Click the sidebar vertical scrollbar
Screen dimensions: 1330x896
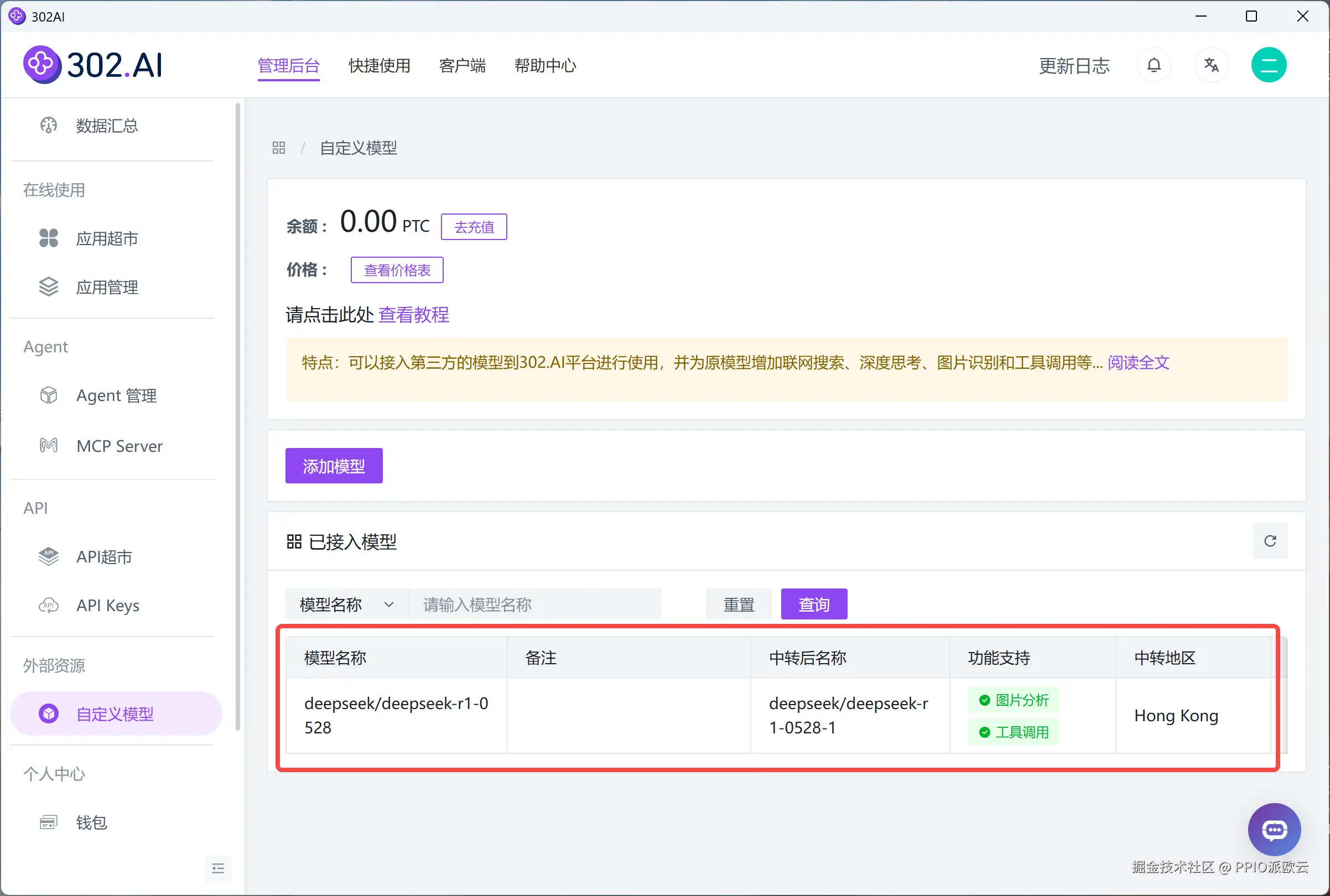pos(238,416)
